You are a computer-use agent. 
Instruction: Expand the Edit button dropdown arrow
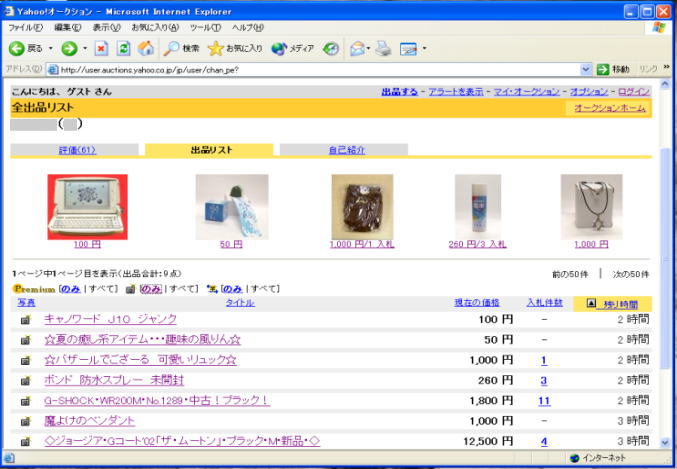(424, 48)
